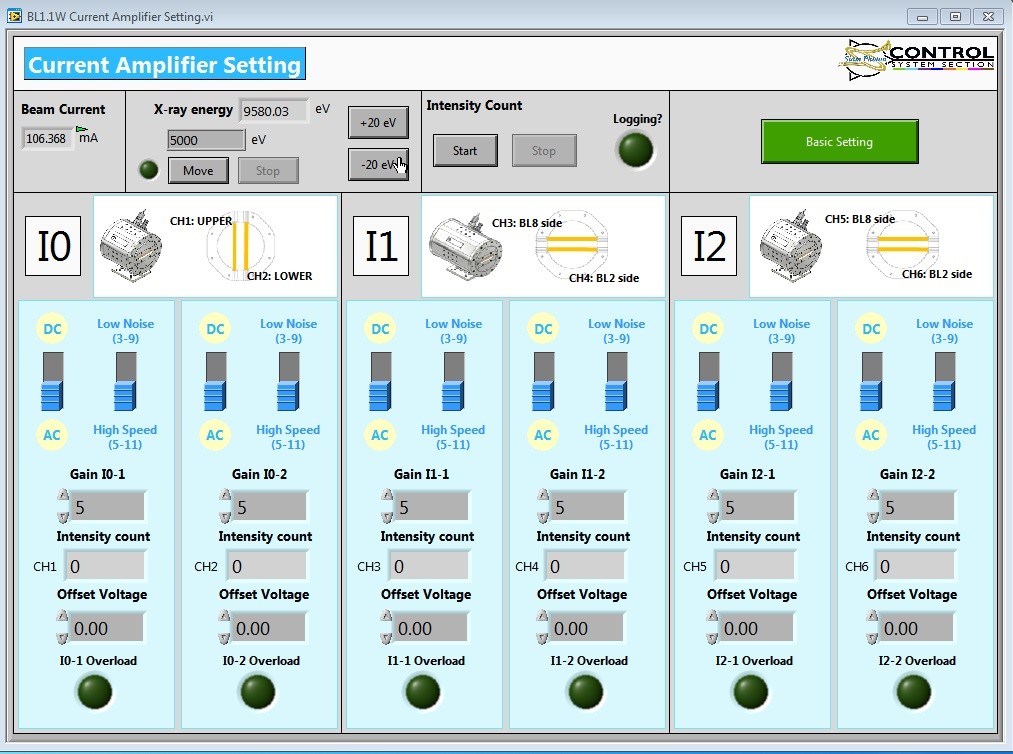This screenshot has width=1013, height=754.
Task: Decrease I0-2 Offset Voltage with down arrow
Action: point(224,638)
